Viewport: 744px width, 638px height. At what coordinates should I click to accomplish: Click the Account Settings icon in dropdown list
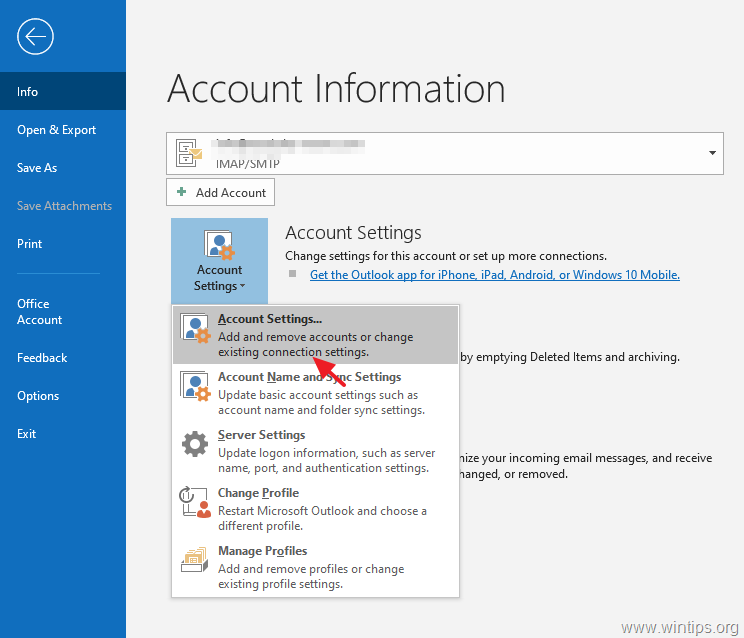point(195,328)
